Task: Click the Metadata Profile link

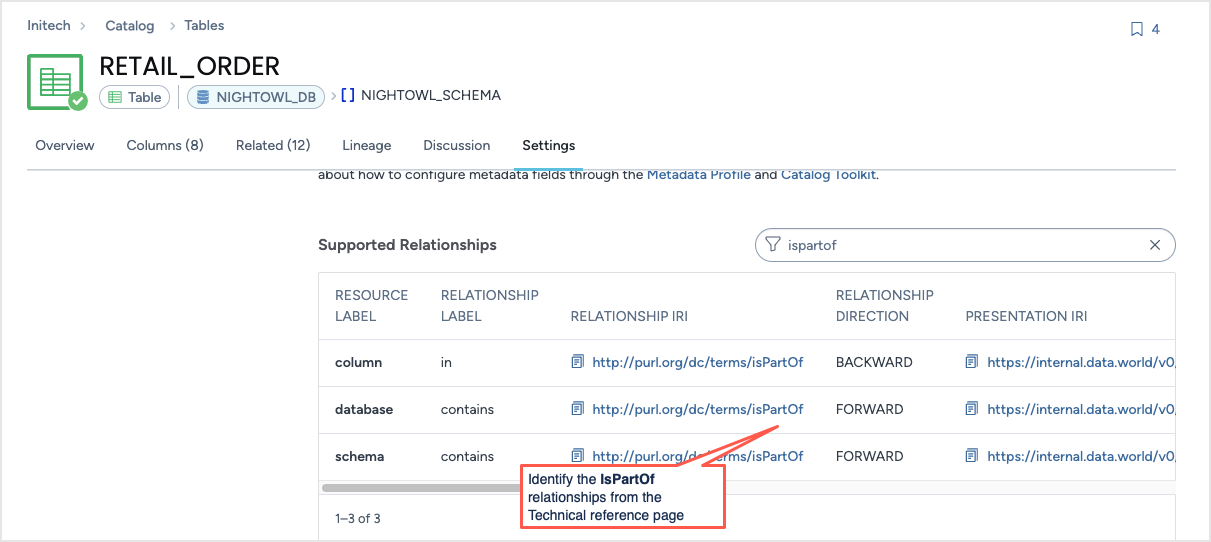Action: coord(698,175)
